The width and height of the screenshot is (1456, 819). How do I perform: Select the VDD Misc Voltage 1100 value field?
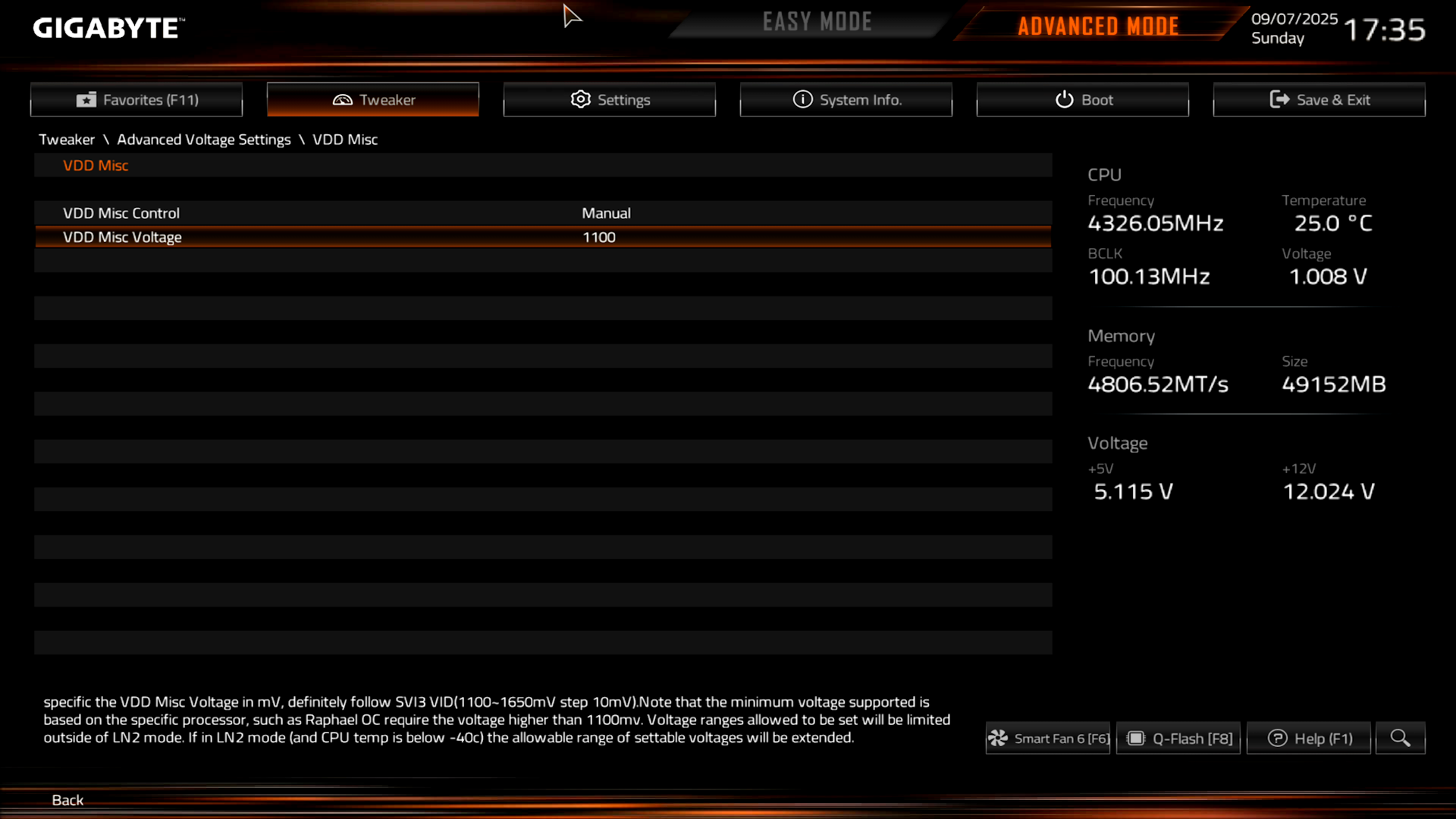tap(598, 237)
